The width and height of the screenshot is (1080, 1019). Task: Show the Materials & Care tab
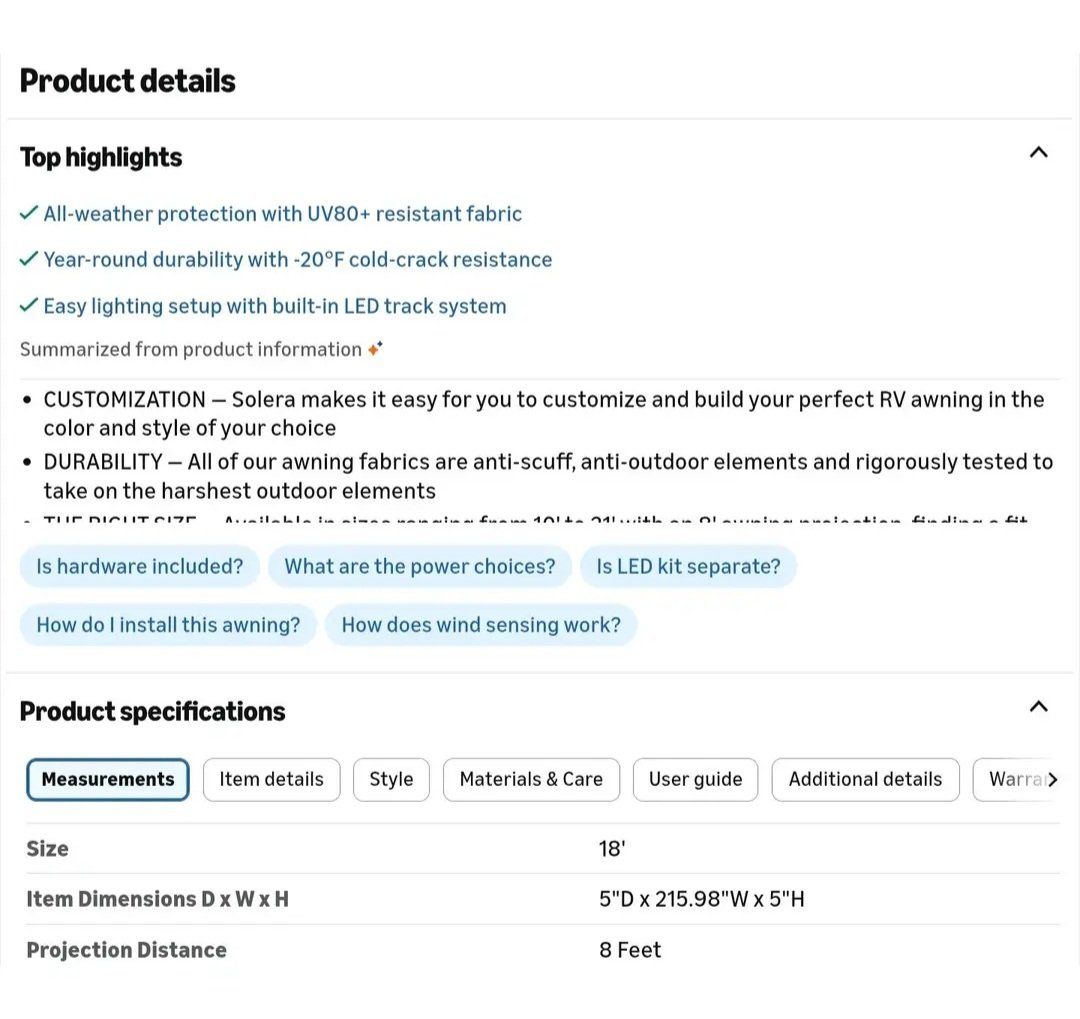coord(531,780)
